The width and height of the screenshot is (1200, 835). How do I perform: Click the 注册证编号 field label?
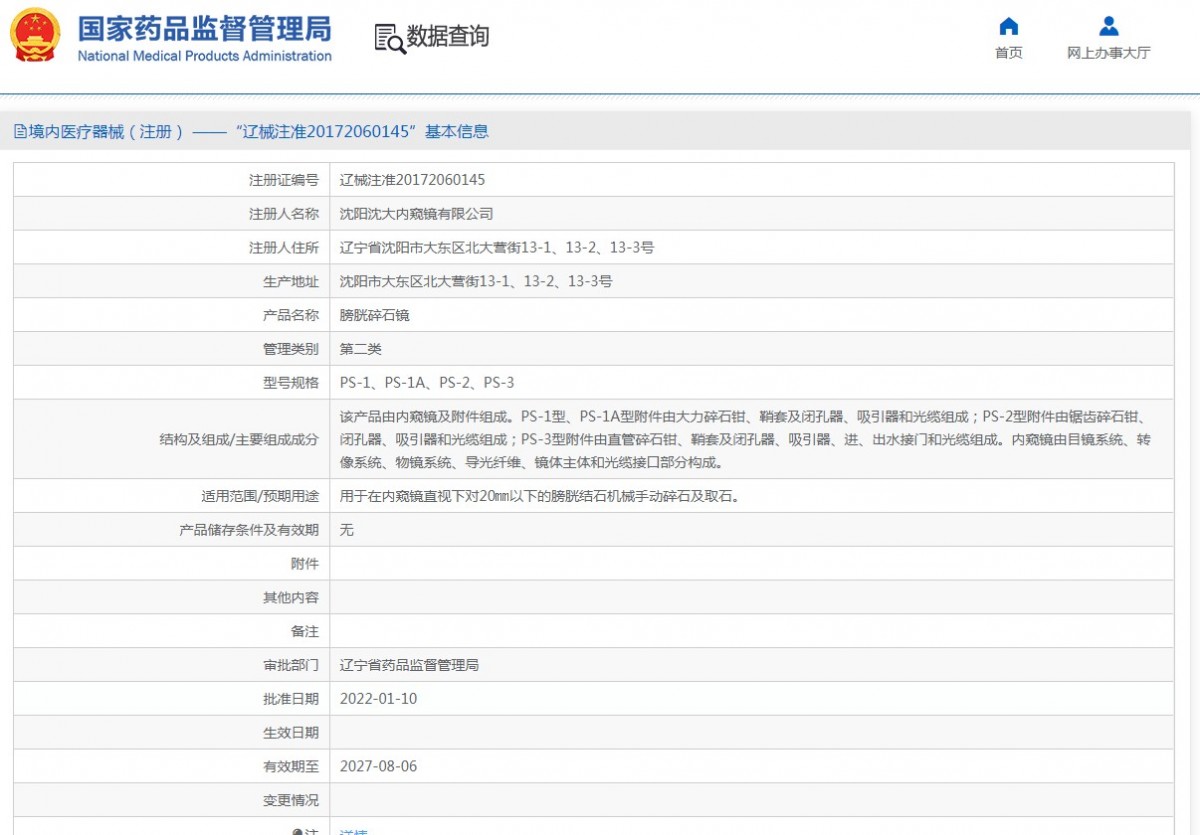pos(284,180)
